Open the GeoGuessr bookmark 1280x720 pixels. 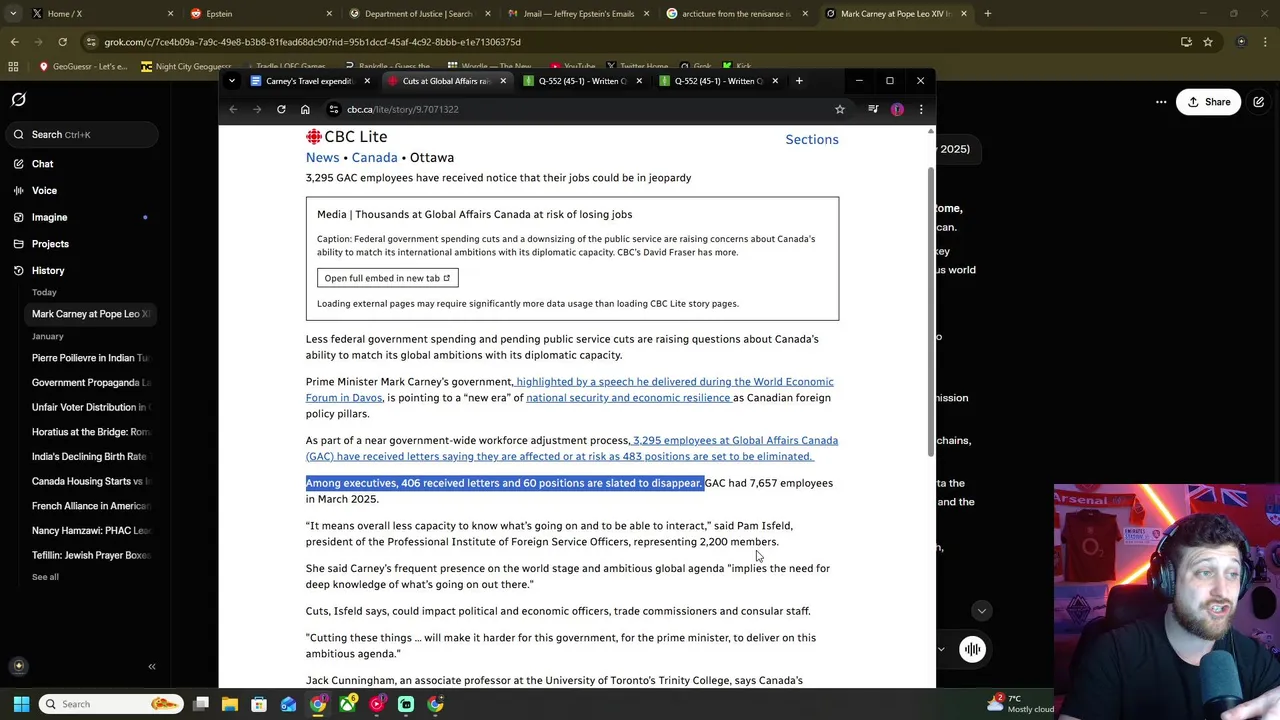(x=84, y=67)
